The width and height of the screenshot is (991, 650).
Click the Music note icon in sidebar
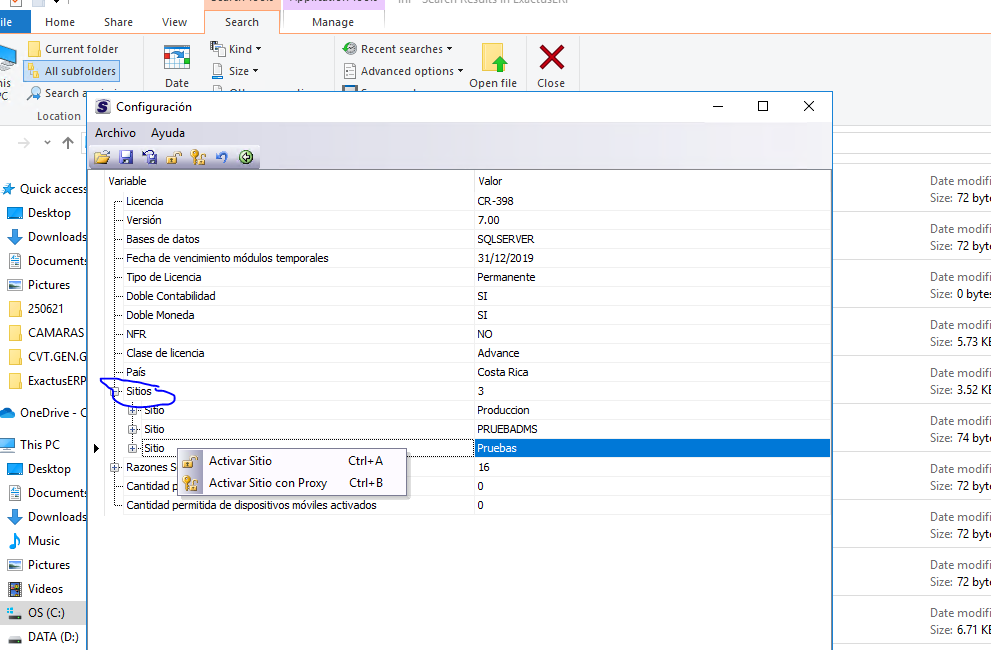(15, 541)
